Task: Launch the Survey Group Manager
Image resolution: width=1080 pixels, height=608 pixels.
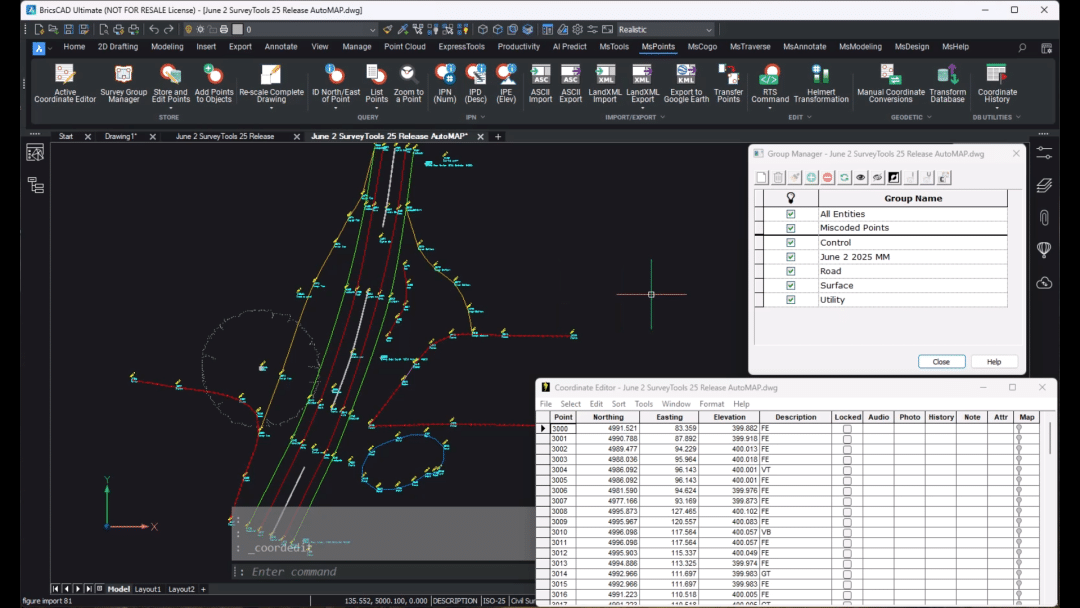Action: pos(123,76)
